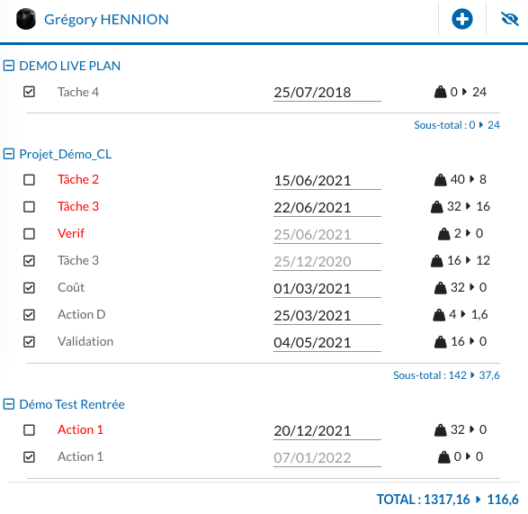Check the Verif task checkbox
This screenshot has width=528, height=514.
(29, 234)
